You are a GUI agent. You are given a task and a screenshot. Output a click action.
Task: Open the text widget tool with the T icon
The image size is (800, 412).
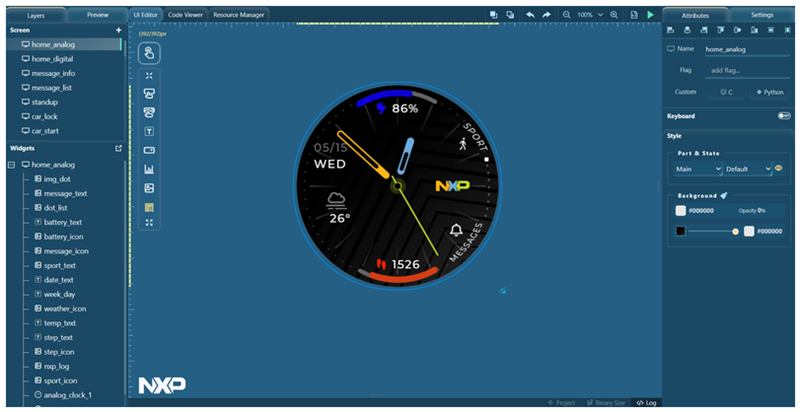click(x=149, y=132)
